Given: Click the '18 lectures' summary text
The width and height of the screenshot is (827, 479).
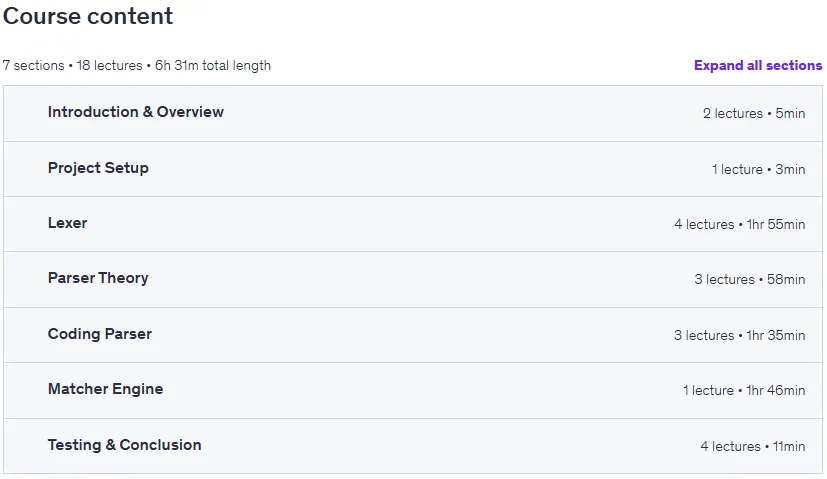Looking at the screenshot, I should [110, 65].
